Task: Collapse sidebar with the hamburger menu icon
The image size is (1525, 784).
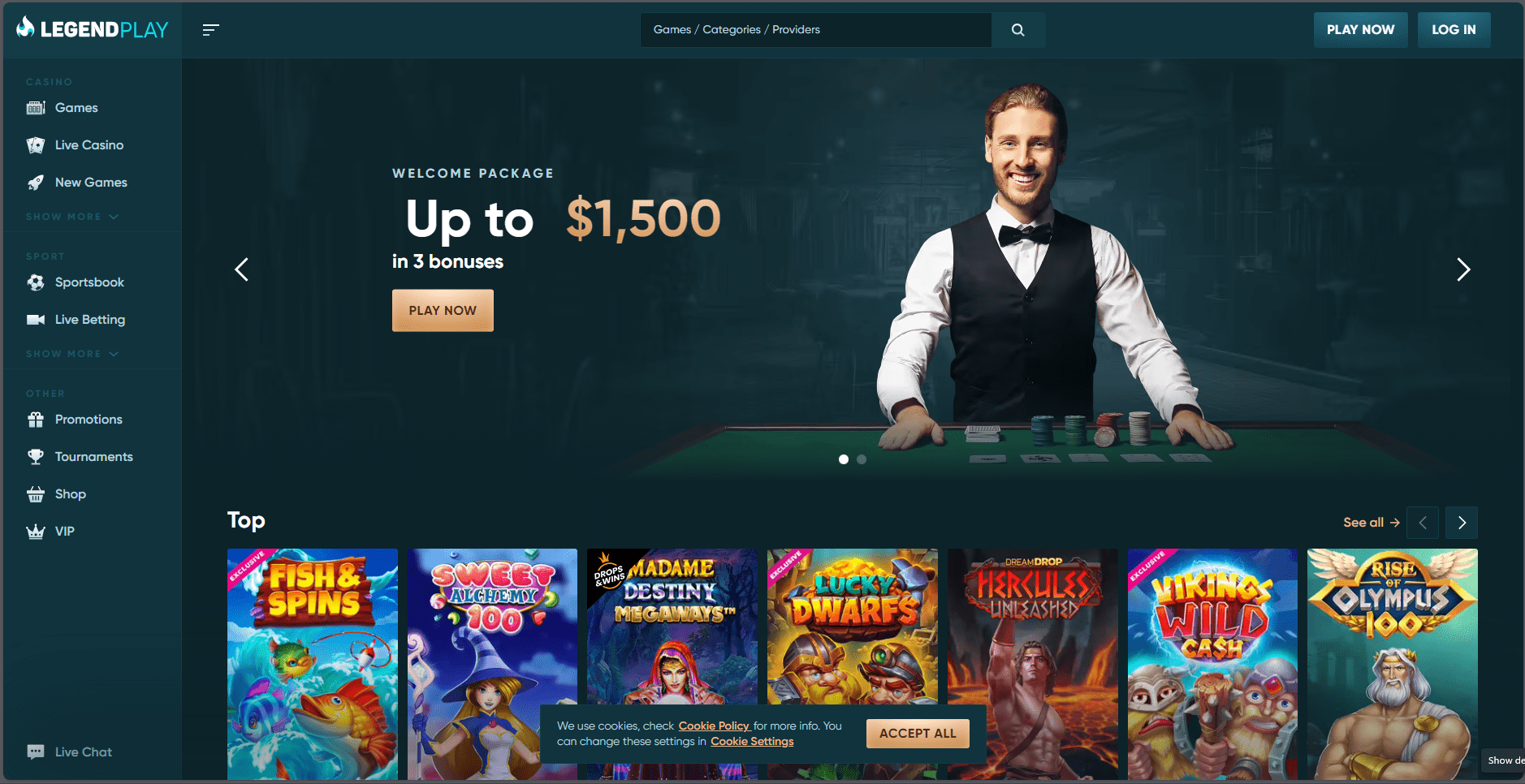Action: (210, 30)
